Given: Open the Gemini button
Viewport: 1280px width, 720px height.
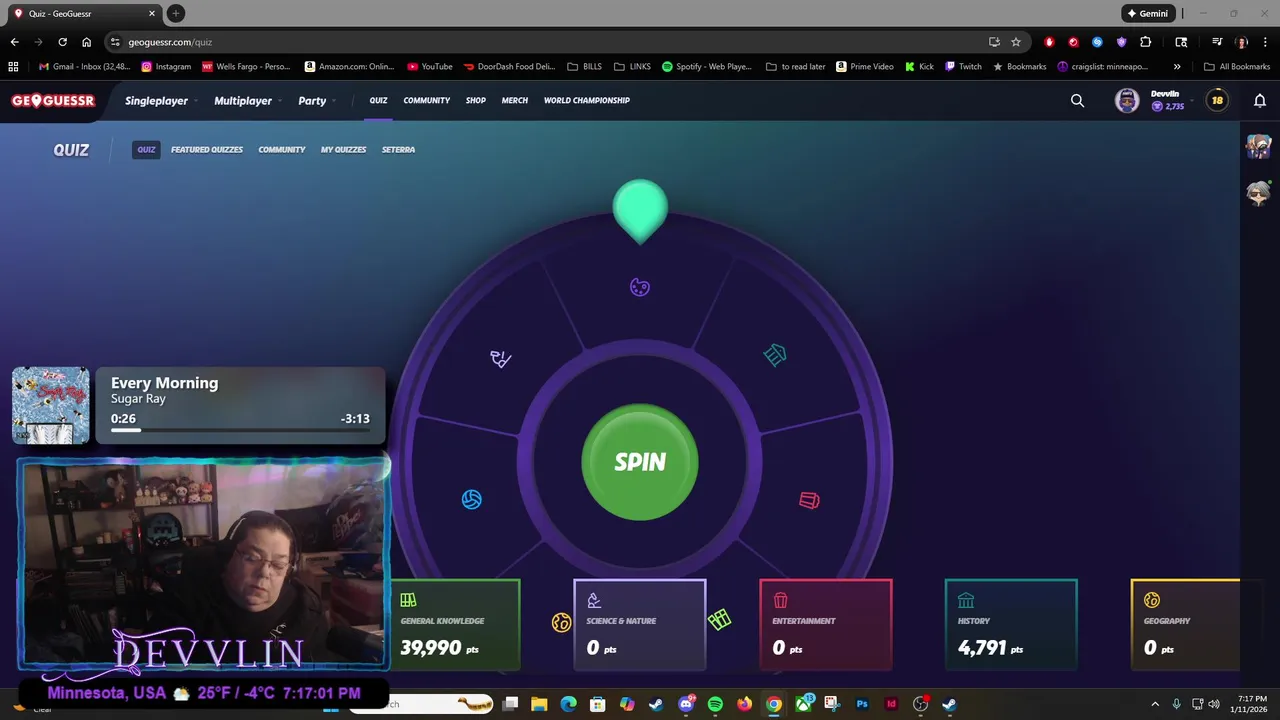Looking at the screenshot, I should tap(1147, 13).
